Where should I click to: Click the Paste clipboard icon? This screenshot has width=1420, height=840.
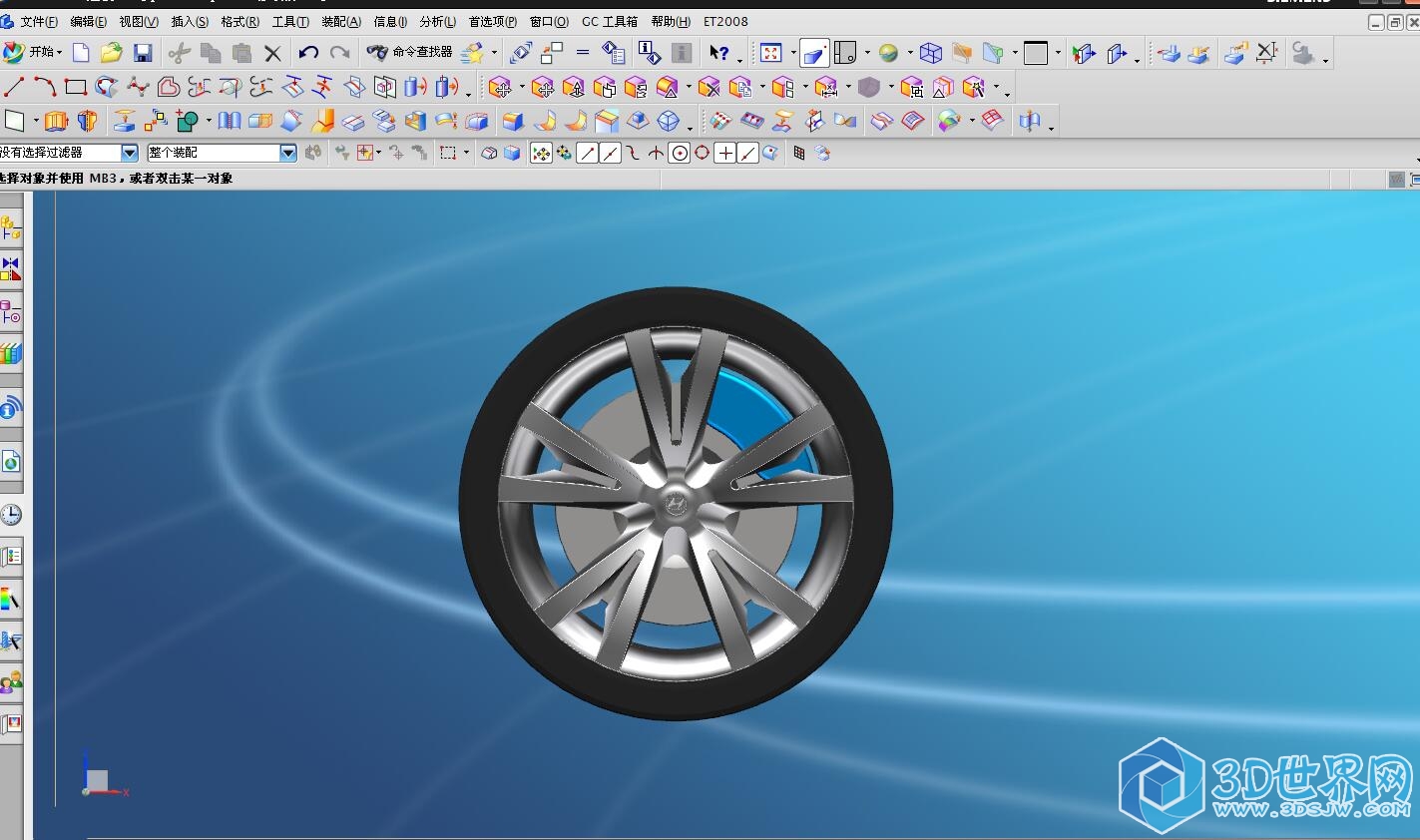241,53
